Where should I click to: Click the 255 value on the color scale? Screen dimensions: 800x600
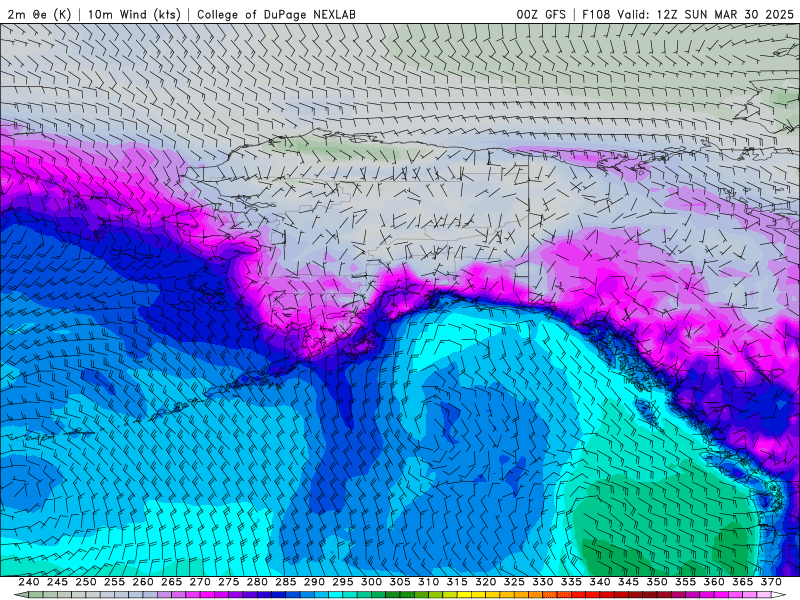point(114,582)
